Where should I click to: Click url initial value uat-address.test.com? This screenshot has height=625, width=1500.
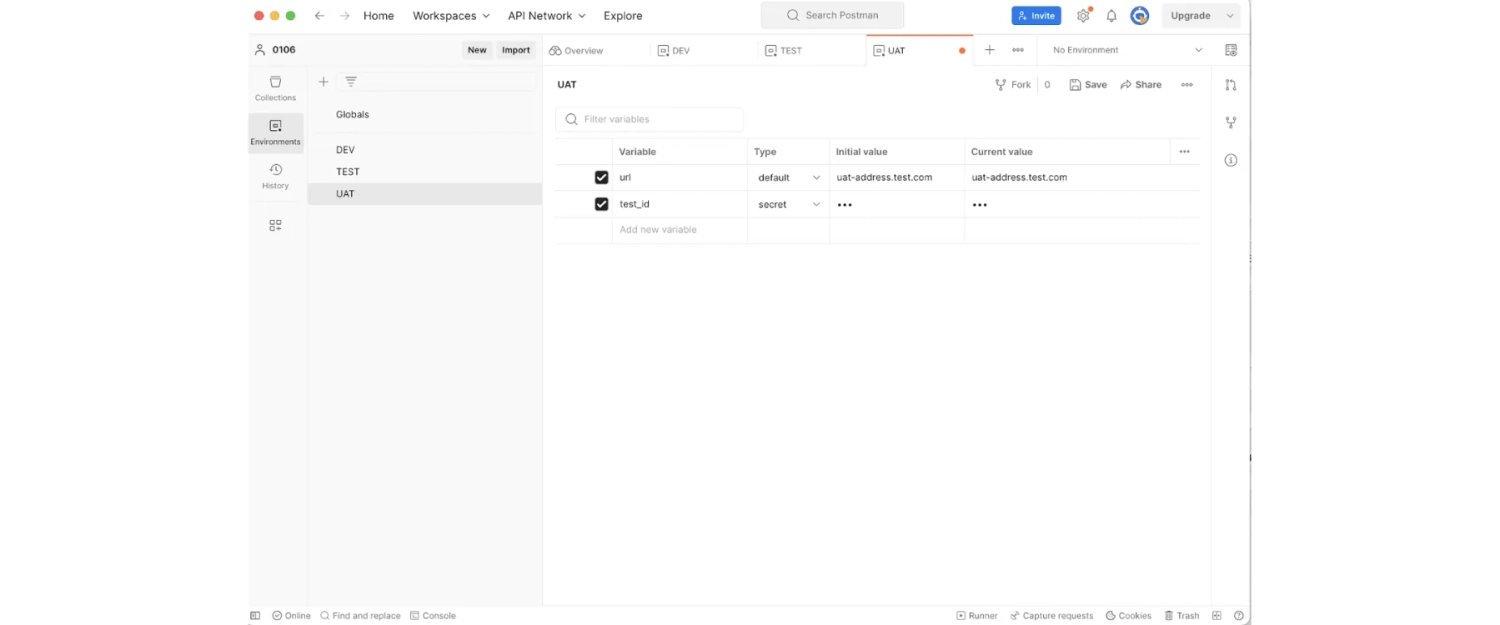click(884, 177)
